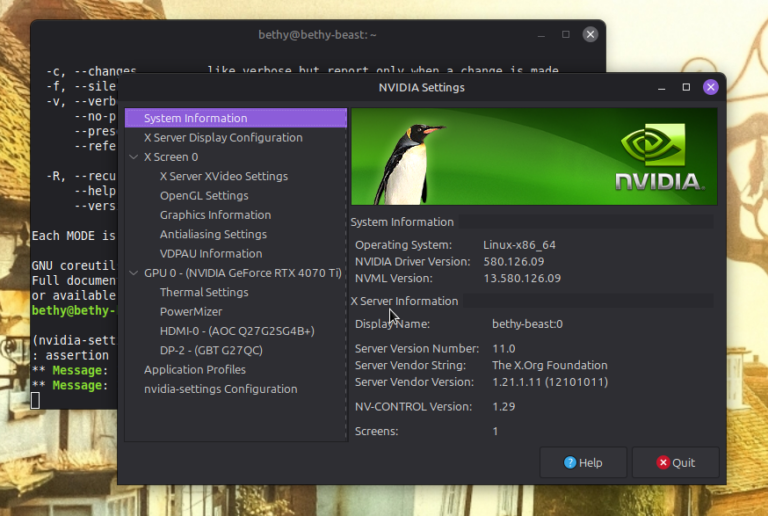Click the Help button
The height and width of the screenshot is (516, 768).
click(x=583, y=462)
